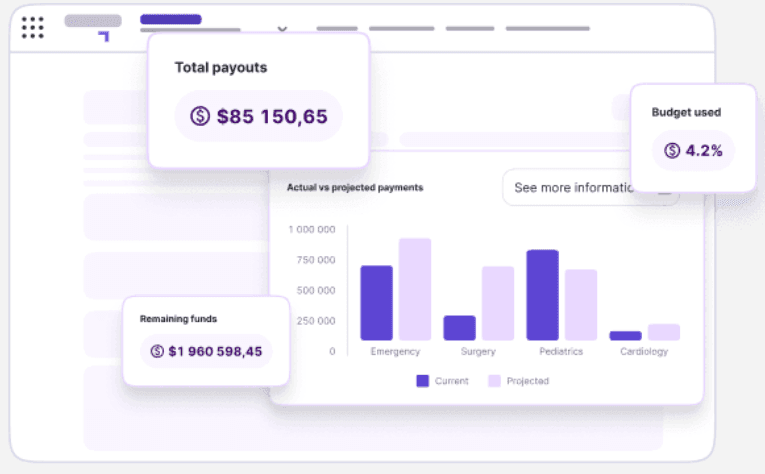Expand the chevron in the top navigation
Image resolution: width=765 pixels, height=474 pixels.
point(282,28)
